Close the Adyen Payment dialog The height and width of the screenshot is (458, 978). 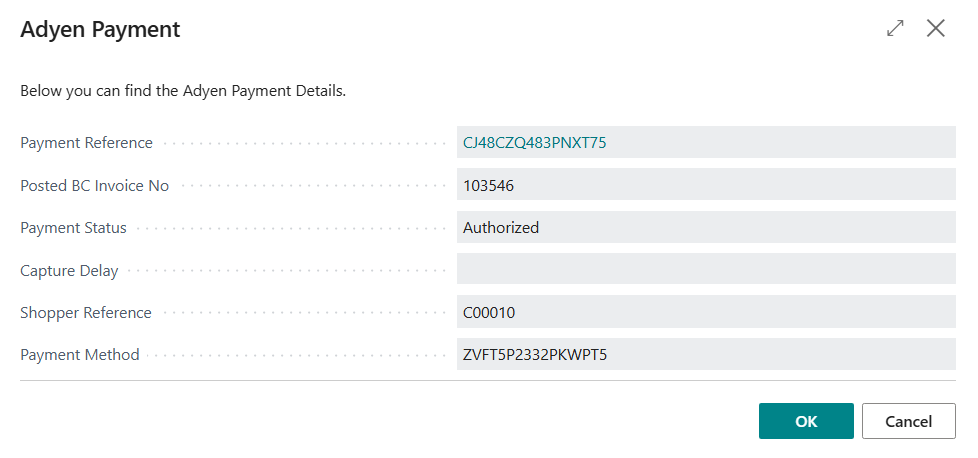coord(936,29)
